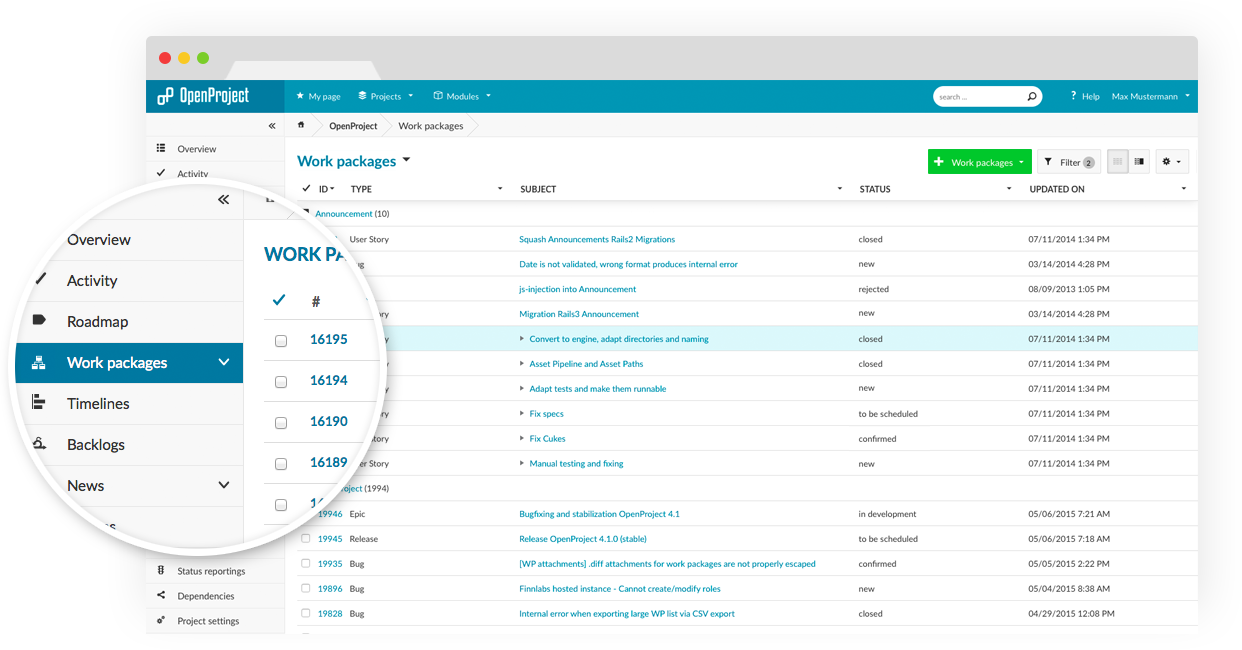Screen dimensions: 1242x650
Task: Click the Help question mark icon
Action: pos(1073,96)
